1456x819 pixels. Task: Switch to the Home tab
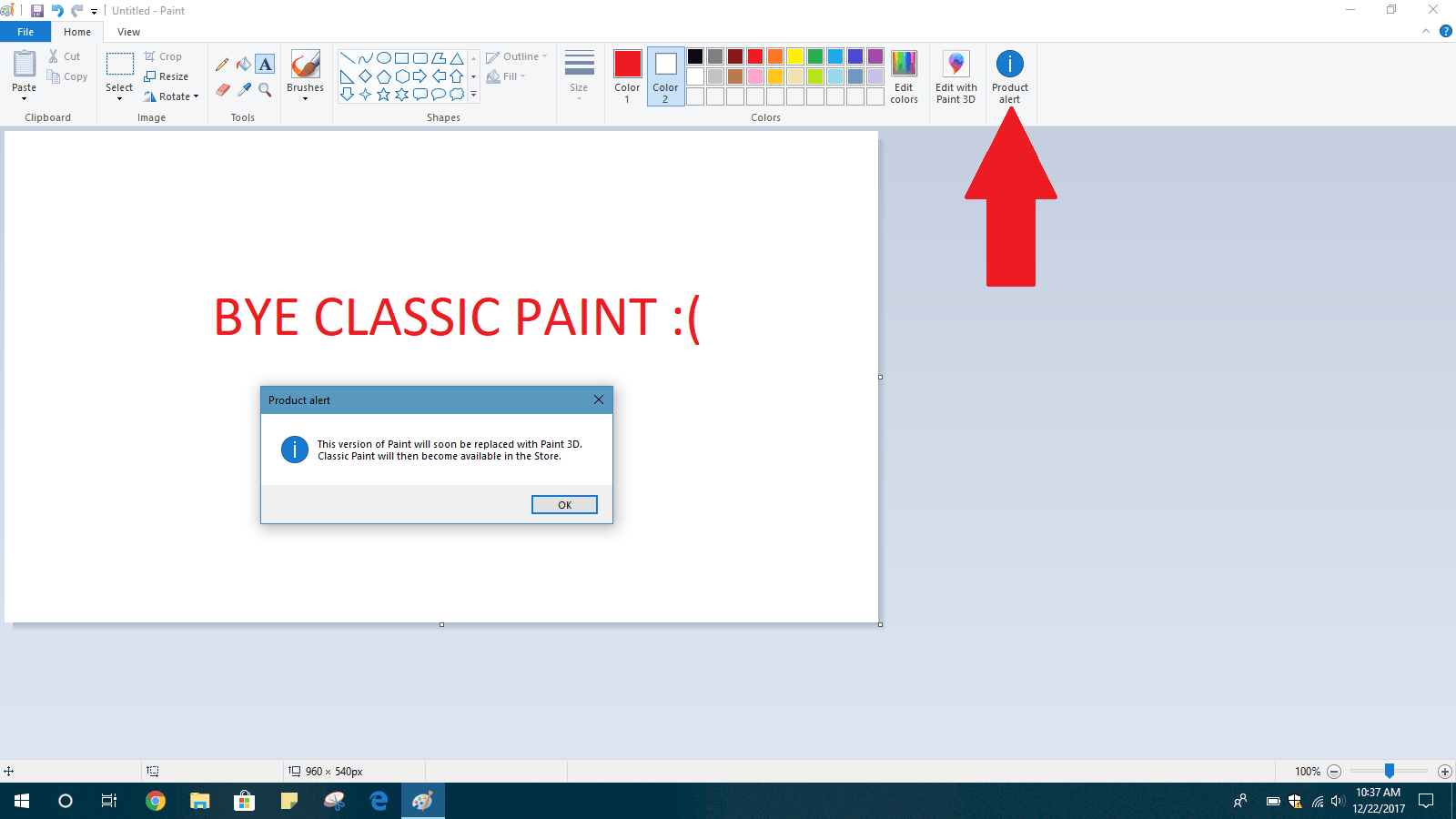tap(77, 32)
